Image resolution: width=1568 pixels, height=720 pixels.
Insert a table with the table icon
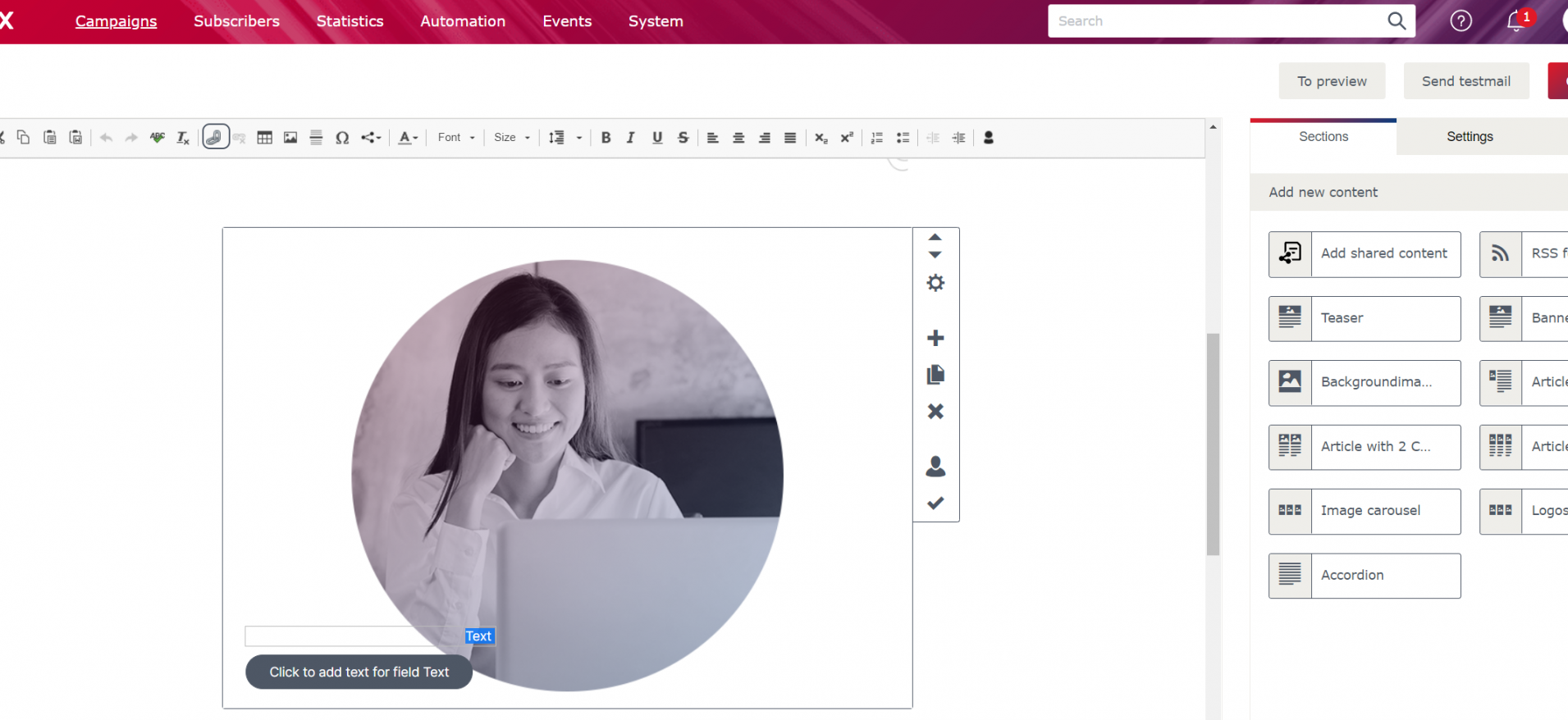[x=264, y=138]
